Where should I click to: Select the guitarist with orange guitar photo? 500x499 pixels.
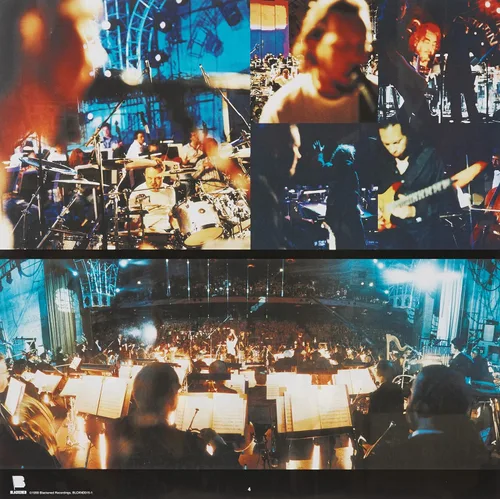pos(439,186)
